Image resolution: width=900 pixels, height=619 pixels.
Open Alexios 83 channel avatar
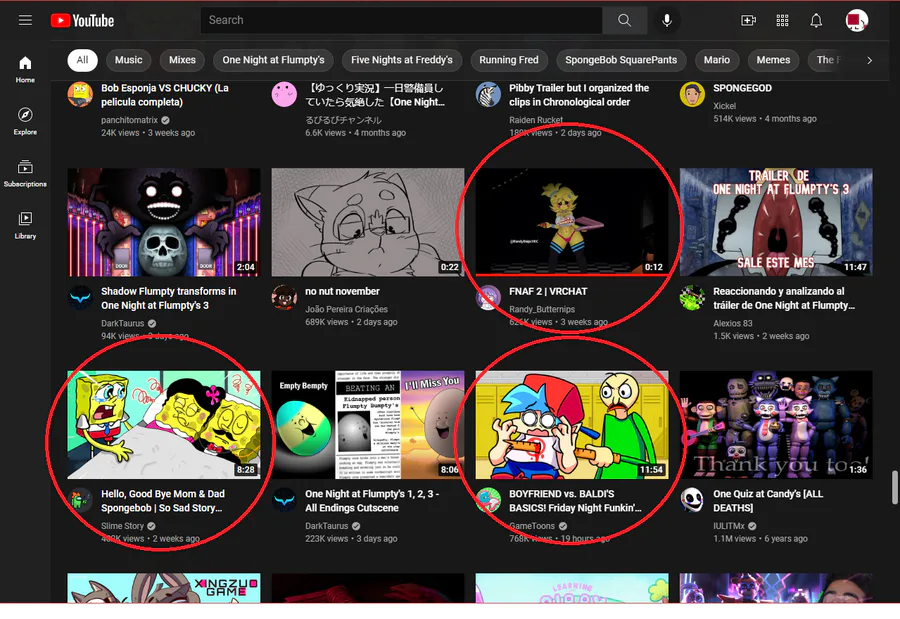point(692,297)
